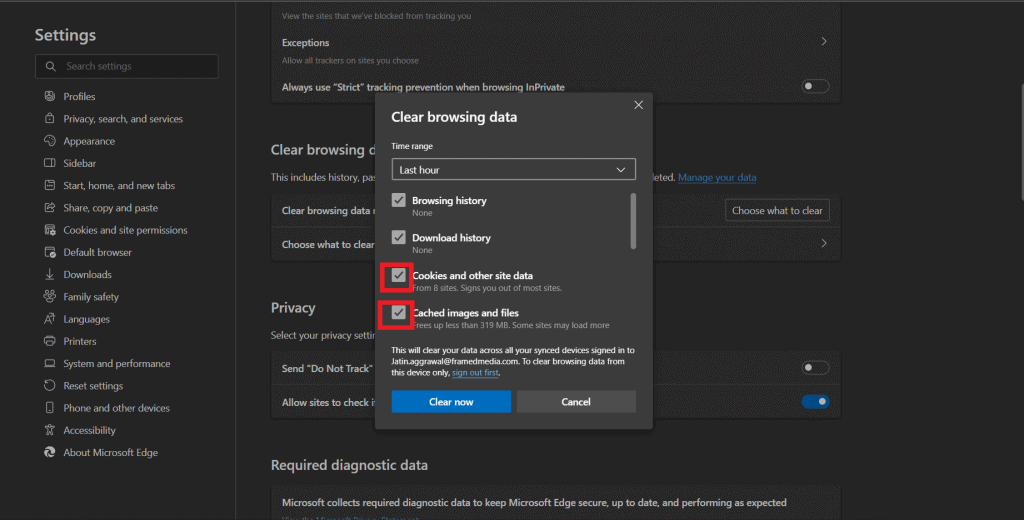This screenshot has width=1024, height=520.
Task: Go to Appearance settings
Action: click(x=89, y=140)
